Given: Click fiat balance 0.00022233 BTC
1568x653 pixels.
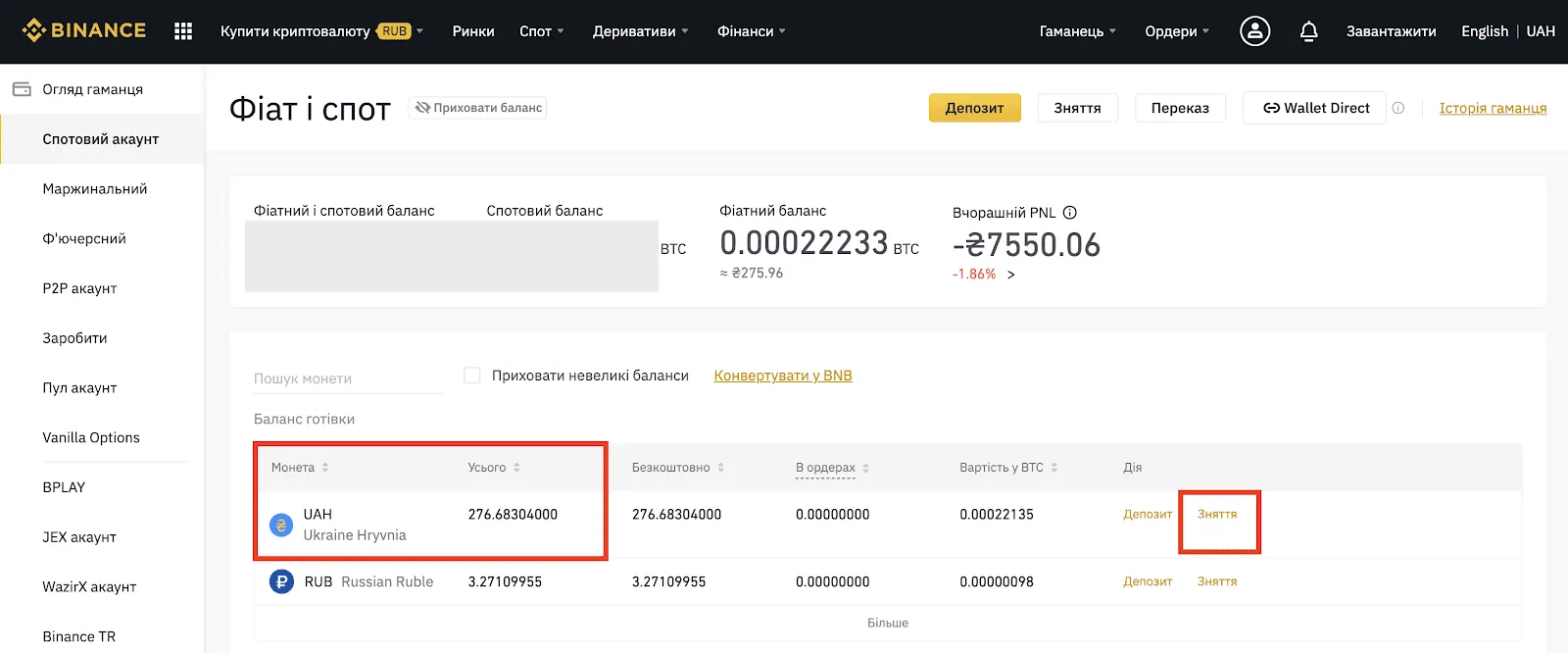Looking at the screenshot, I should point(819,243).
